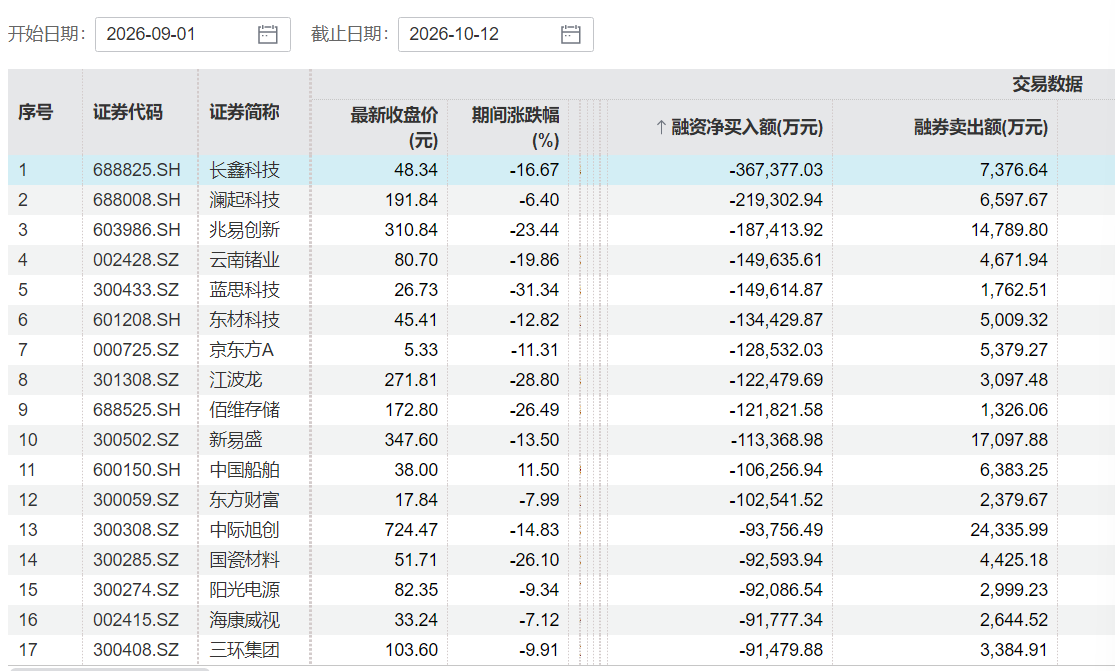Click the end date field 2026-10-12
The height and width of the screenshot is (671, 1115).
tap(496, 34)
